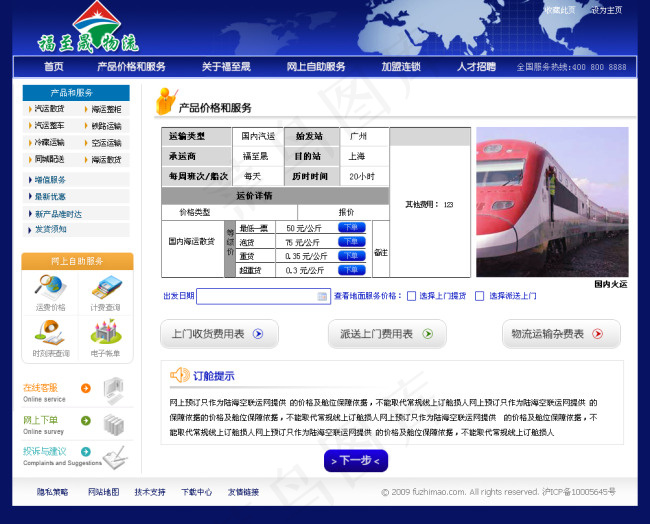Screen dimensions: 650x524
Task: Click the 时刻表查询 icon
Action: coord(49,333)
